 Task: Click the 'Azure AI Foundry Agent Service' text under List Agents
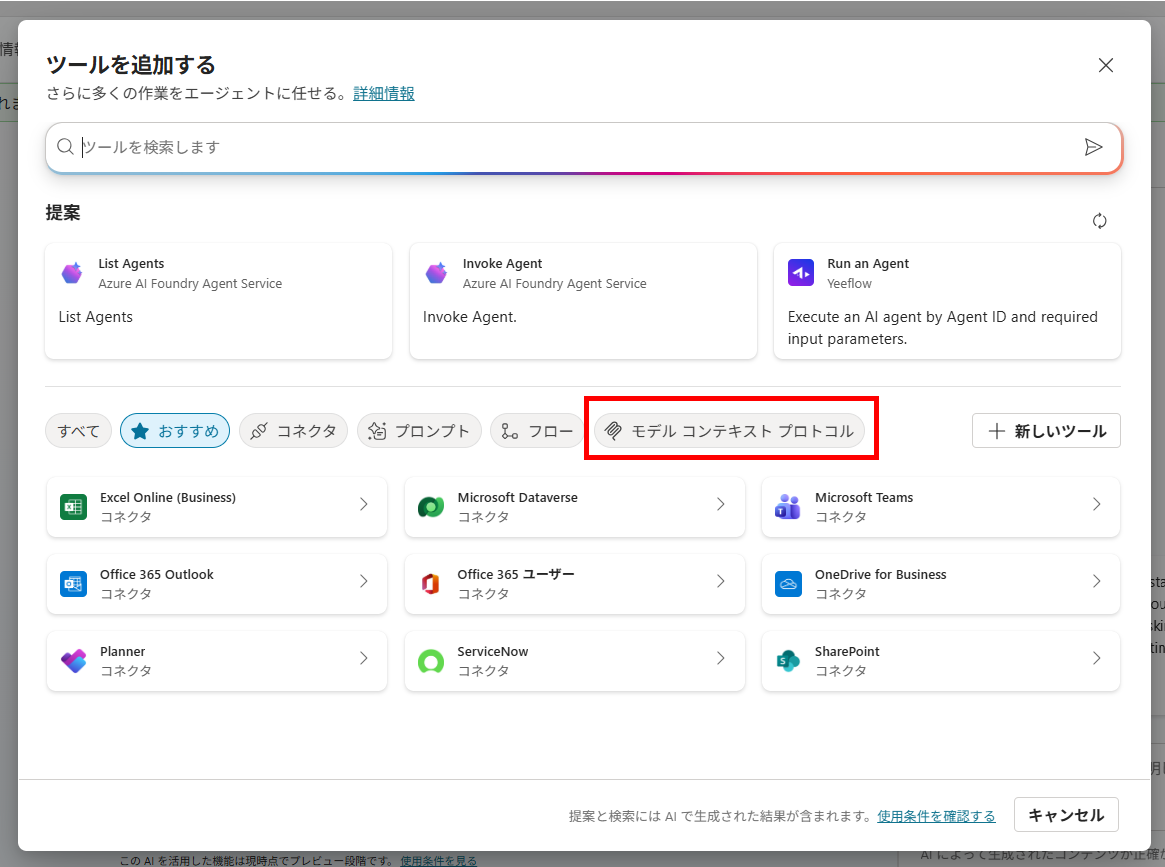tap(190, 283)
